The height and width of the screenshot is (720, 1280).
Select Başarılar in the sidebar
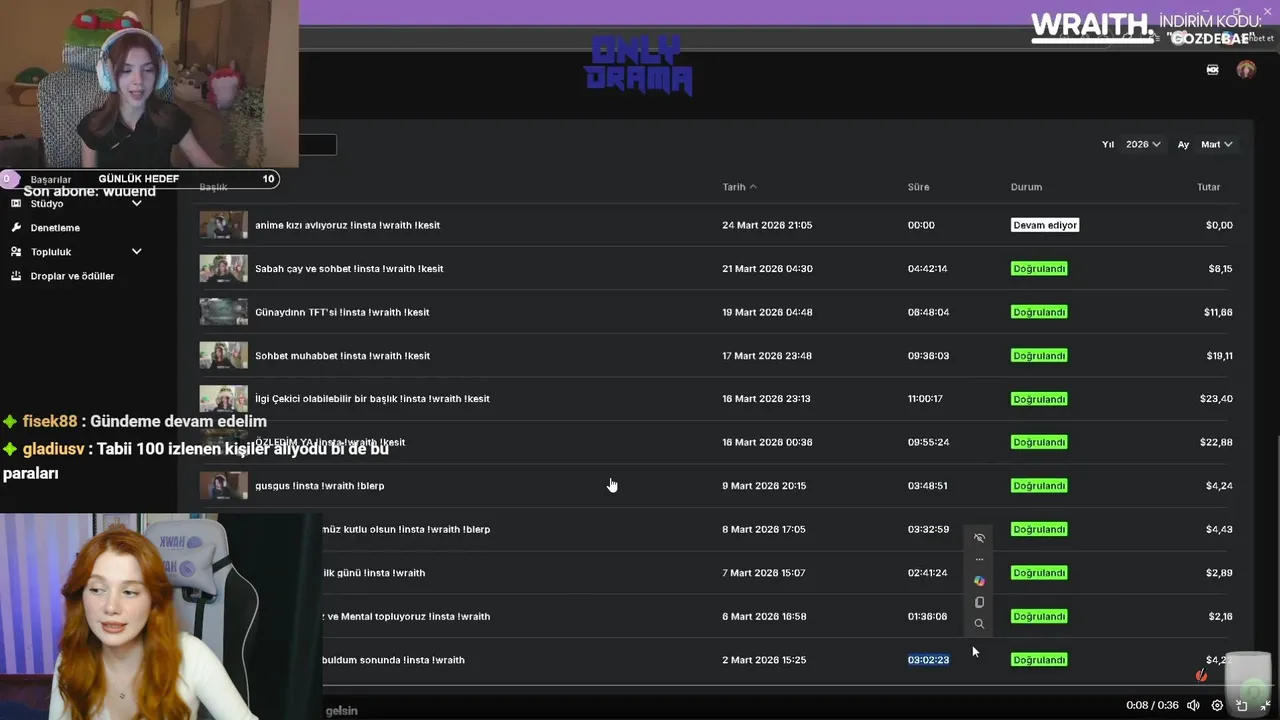[x=50, y=179]
